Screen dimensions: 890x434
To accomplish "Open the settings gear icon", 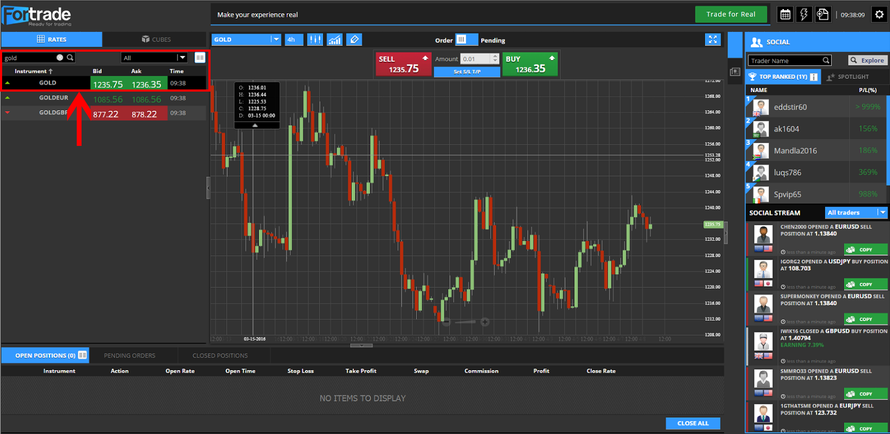I will pos(879,14).
